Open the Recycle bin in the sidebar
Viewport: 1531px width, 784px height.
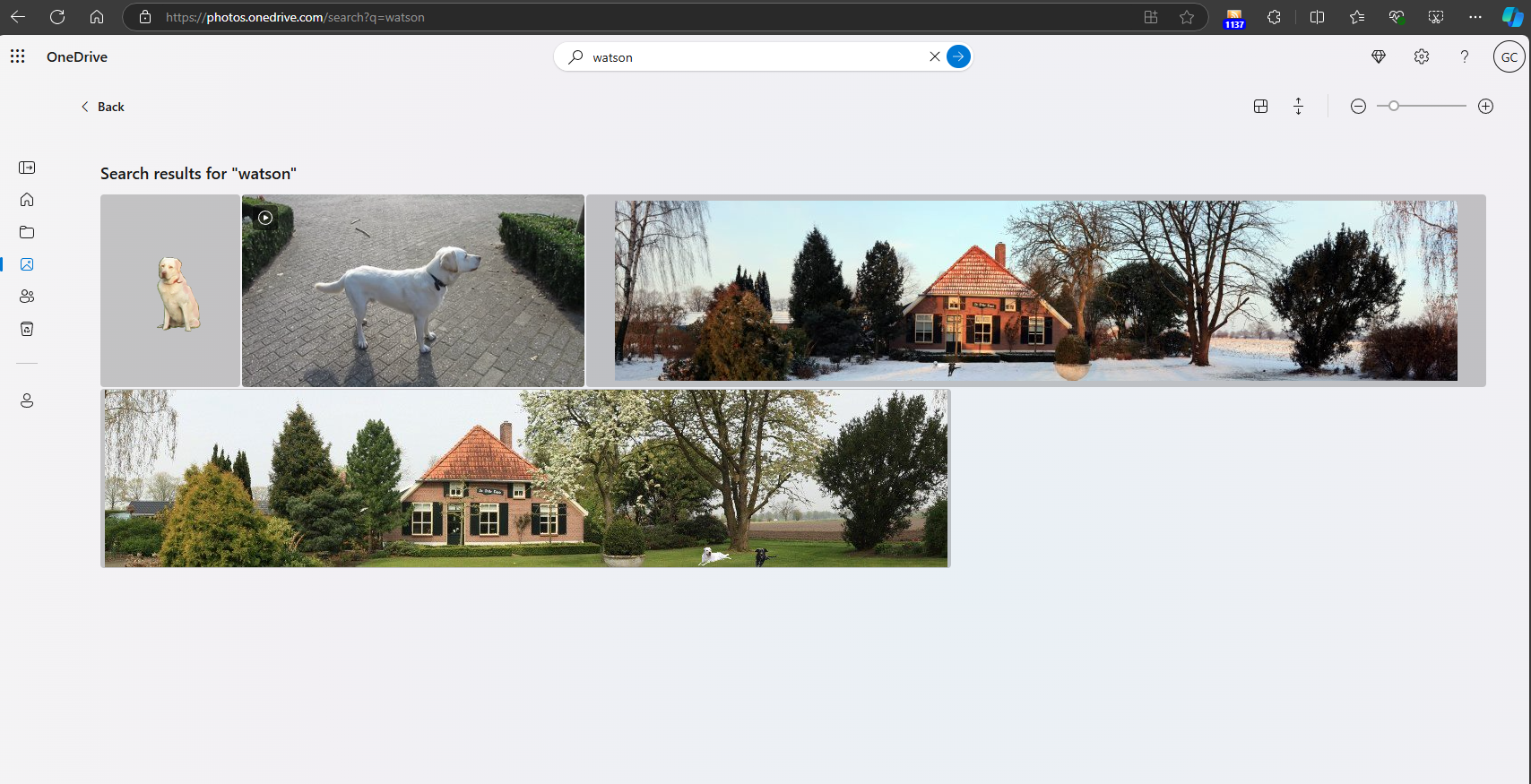pos(27,329)
